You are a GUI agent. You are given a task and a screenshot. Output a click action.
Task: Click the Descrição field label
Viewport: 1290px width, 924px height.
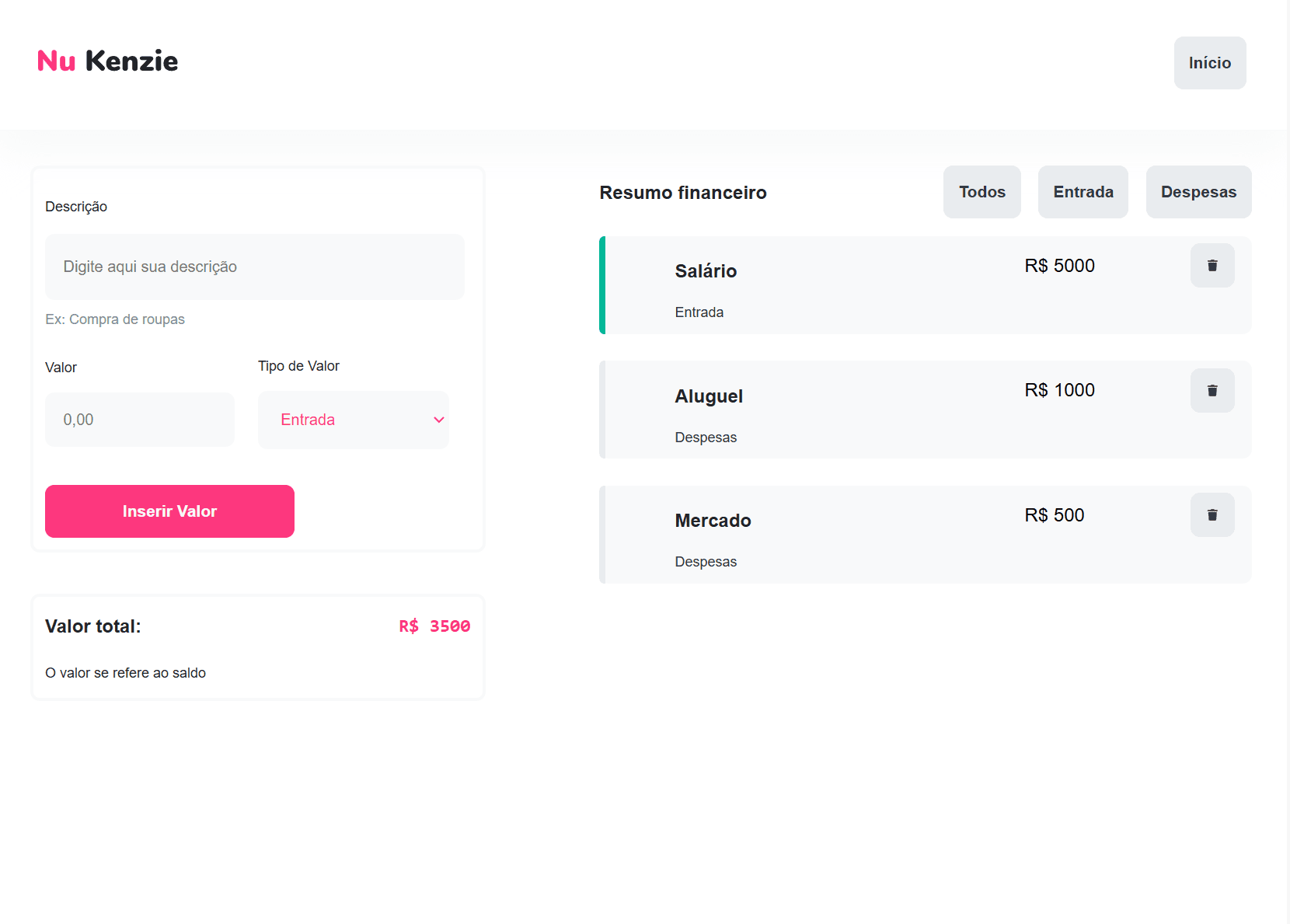click(x=76, y=207)
